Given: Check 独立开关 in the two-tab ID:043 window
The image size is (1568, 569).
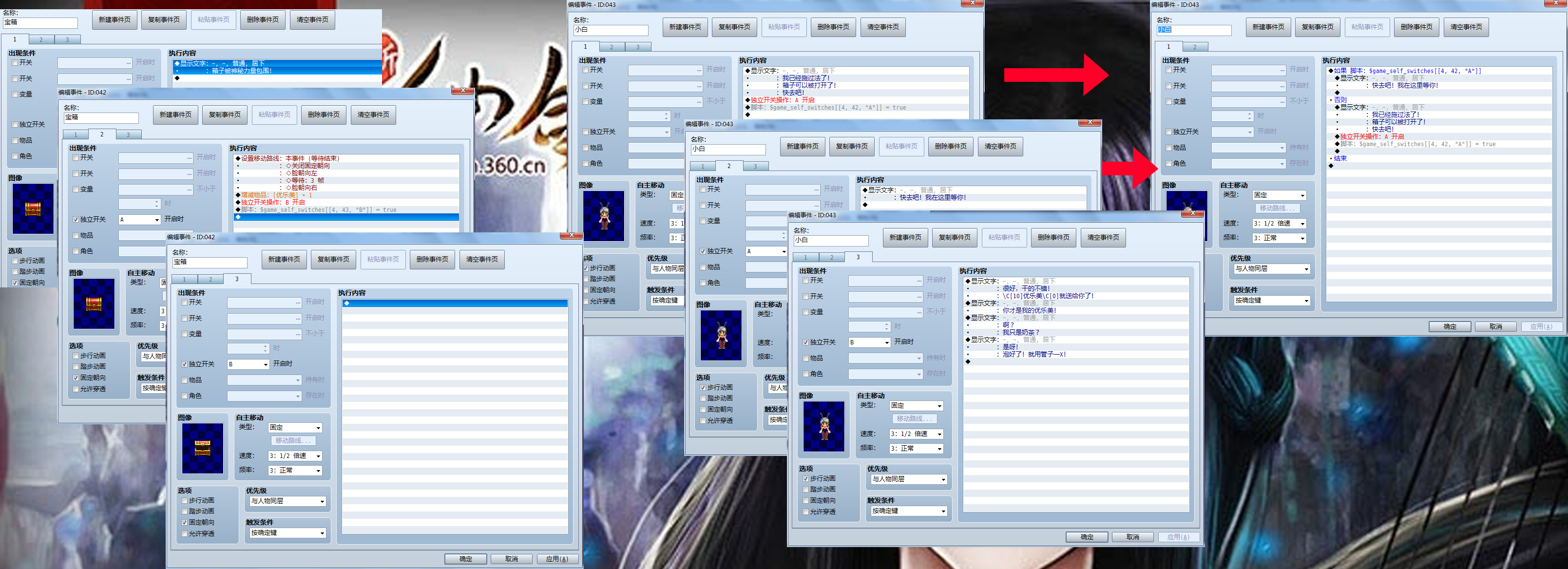Looking at the screenshot, I should (x=1169, y=132).
